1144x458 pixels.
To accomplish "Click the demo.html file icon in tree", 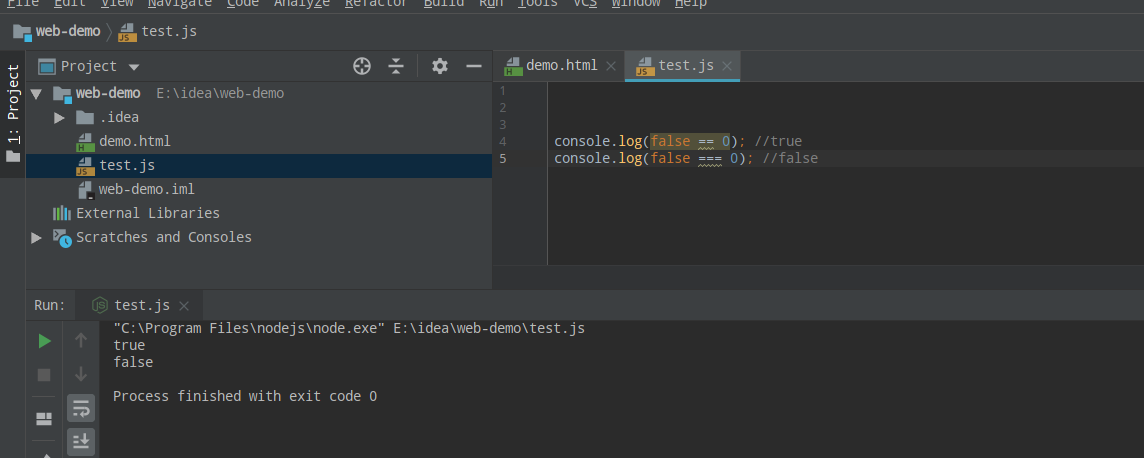I will pyautogui.click(x=85, y=142).
